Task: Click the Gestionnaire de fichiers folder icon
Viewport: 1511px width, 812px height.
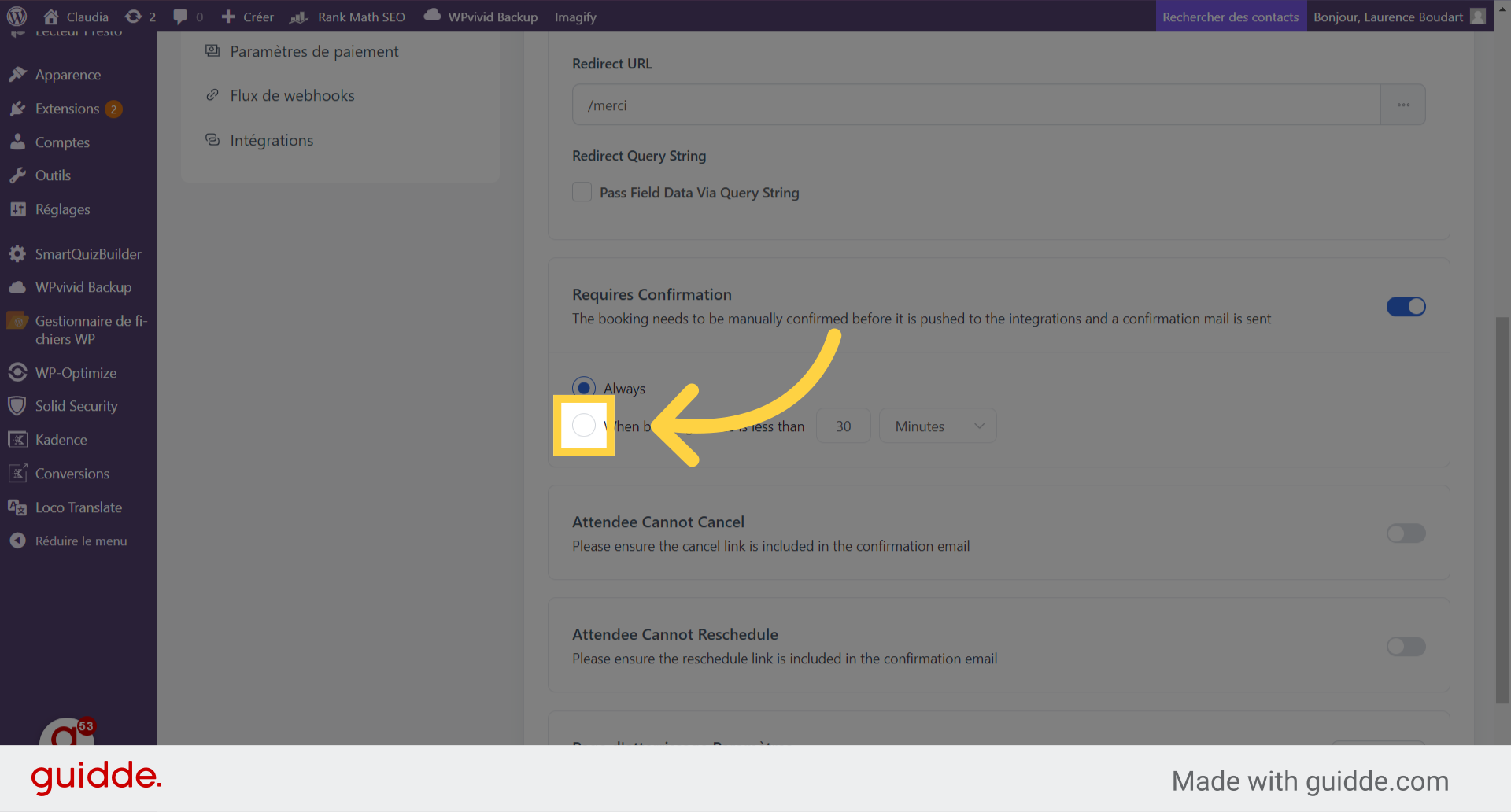Action: pyautogui.click(x=17, y=321)
